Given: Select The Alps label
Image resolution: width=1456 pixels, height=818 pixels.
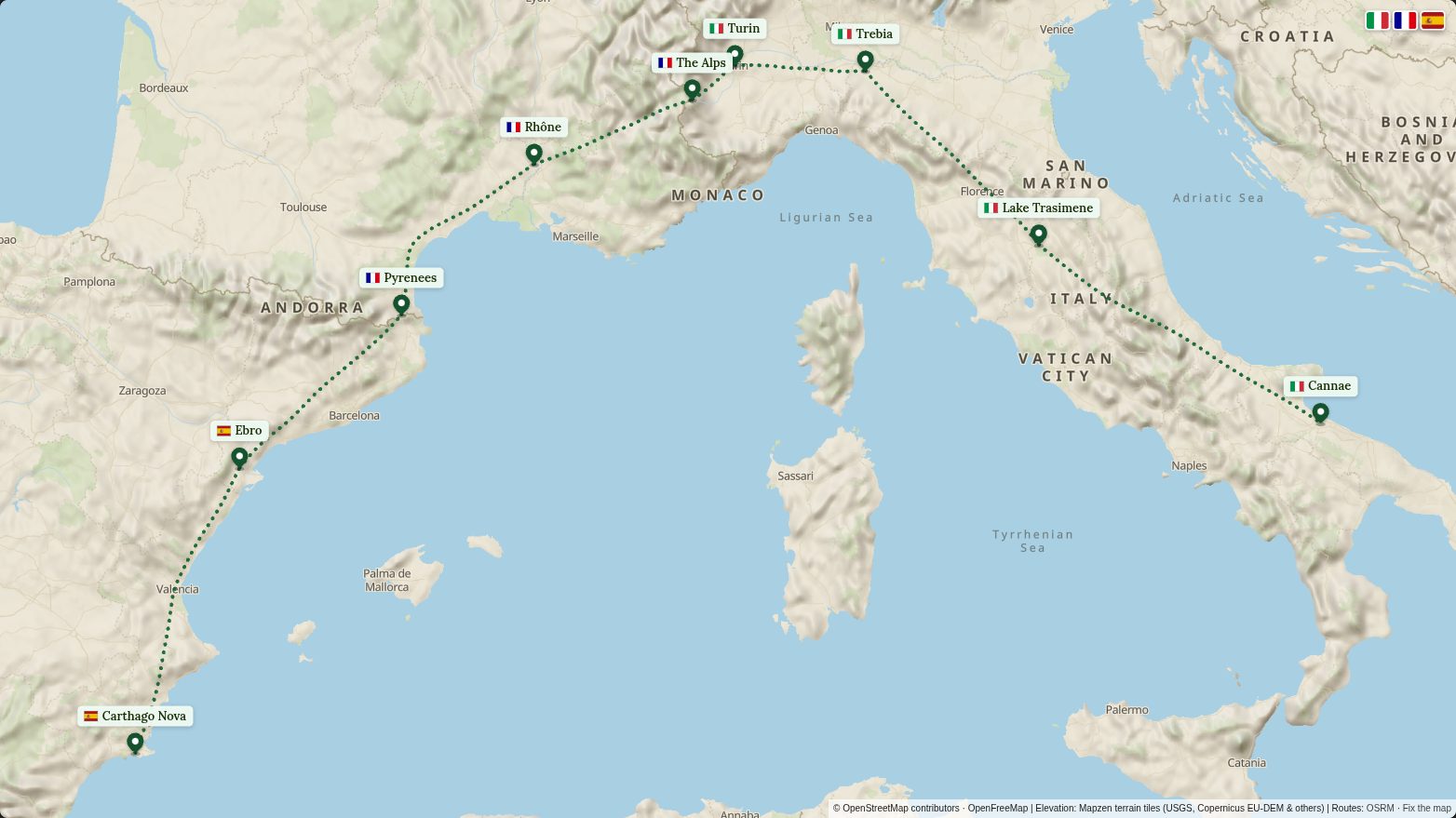Looking at the screenshot, I should pyautogui.click(x=692, y=62).
